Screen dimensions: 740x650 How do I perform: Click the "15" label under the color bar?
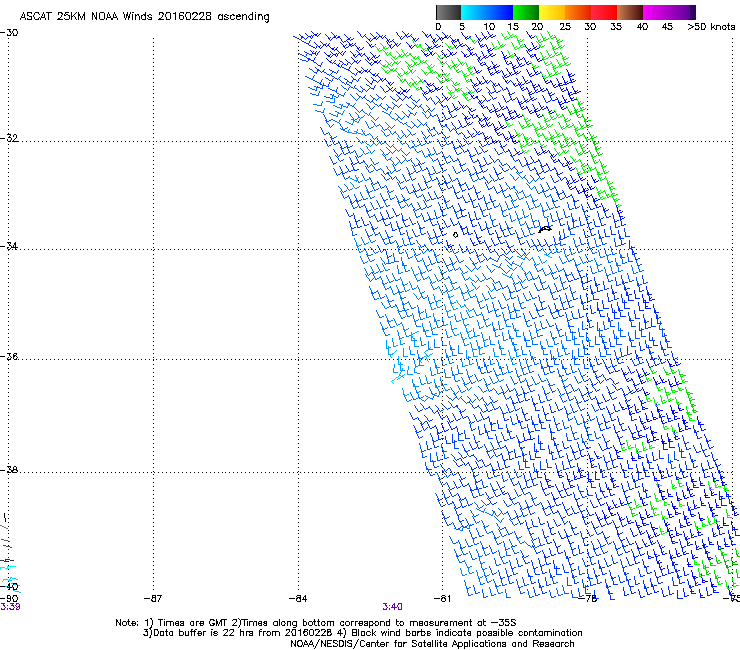point(513,27)
